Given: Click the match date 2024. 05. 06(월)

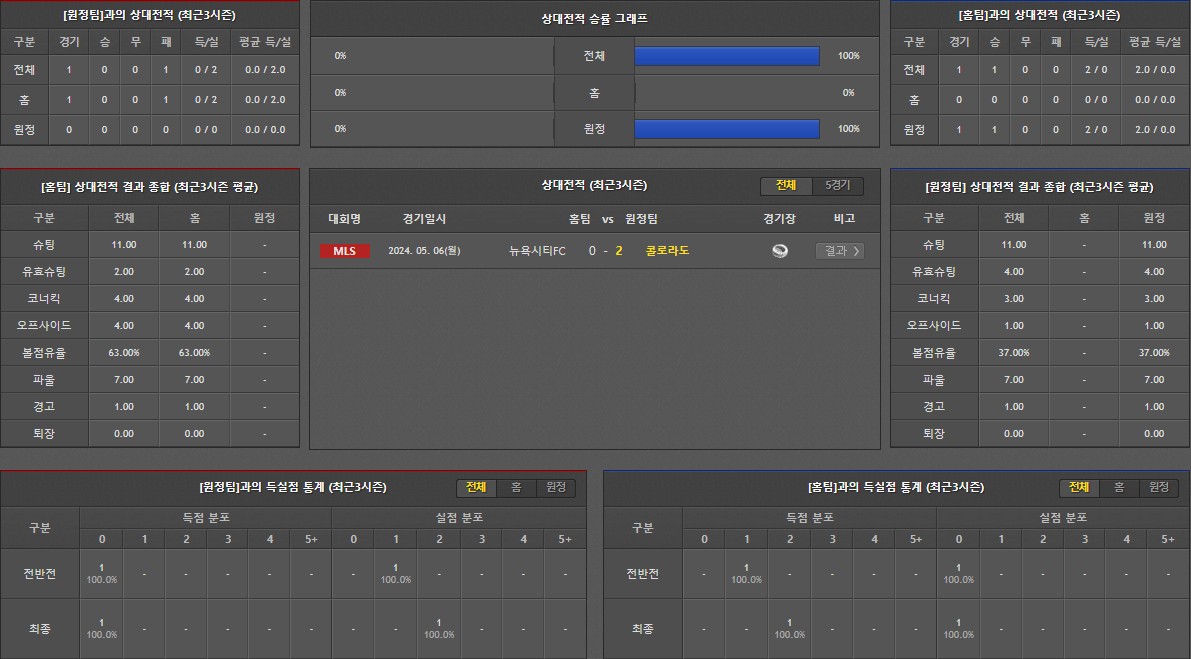Looking at the screenshot, I should (424, 251).
